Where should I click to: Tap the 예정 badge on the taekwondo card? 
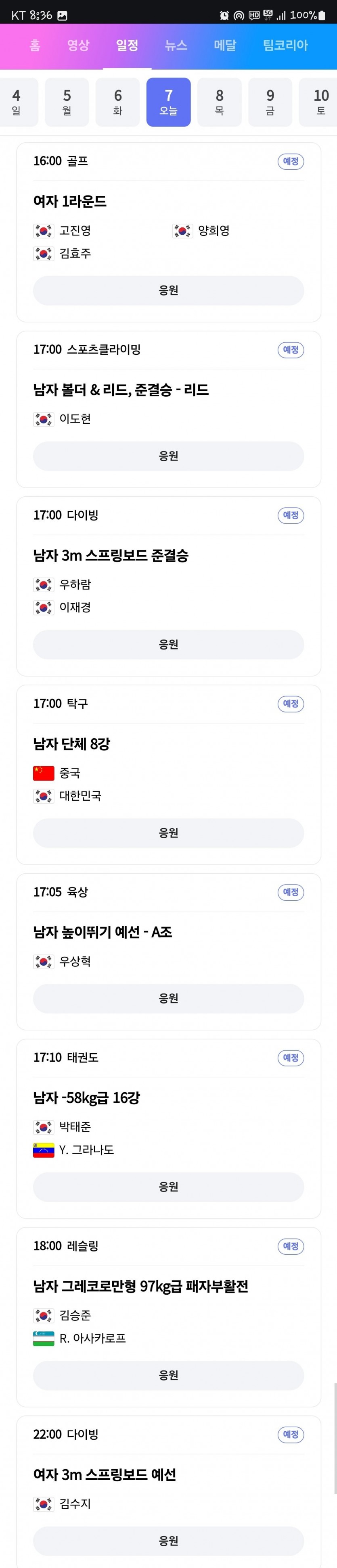pos(291,1058)
